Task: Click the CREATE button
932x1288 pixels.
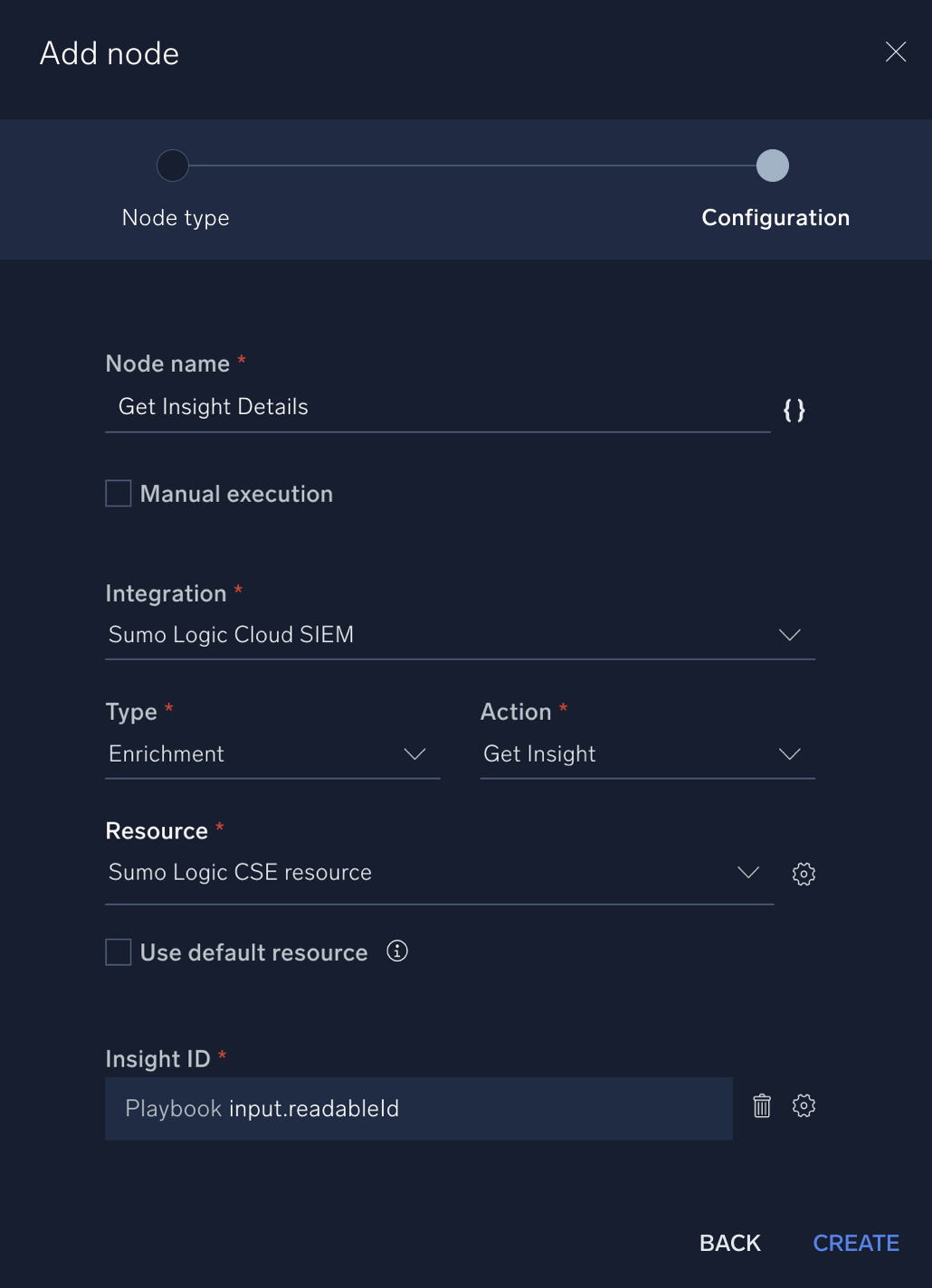Action: (x=855, y=1243)
